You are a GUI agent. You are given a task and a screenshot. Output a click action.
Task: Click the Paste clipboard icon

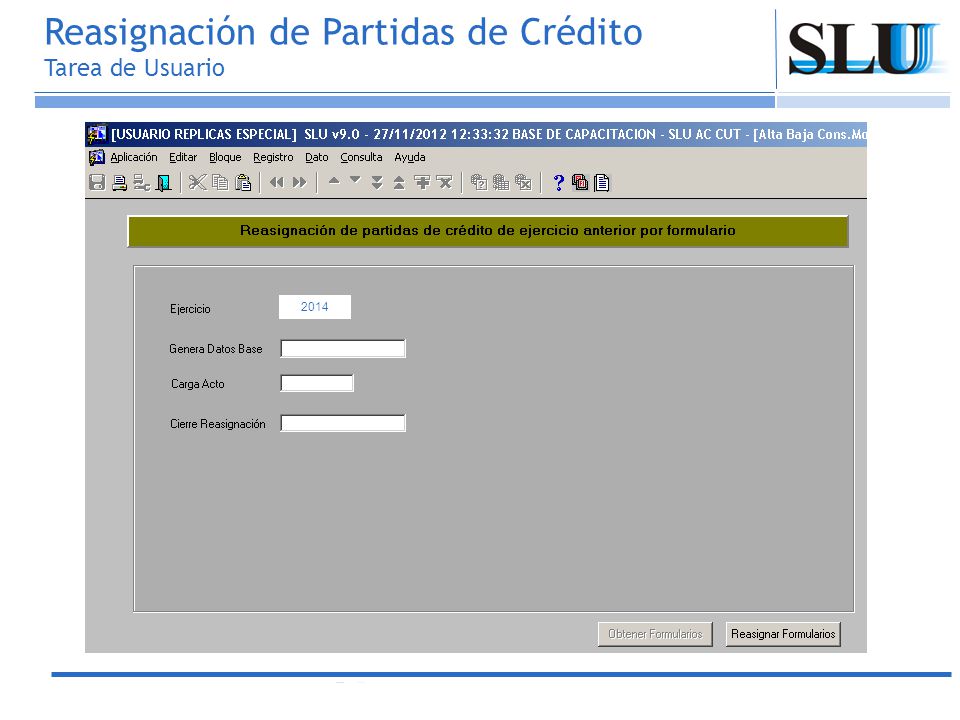pos(243,182)
